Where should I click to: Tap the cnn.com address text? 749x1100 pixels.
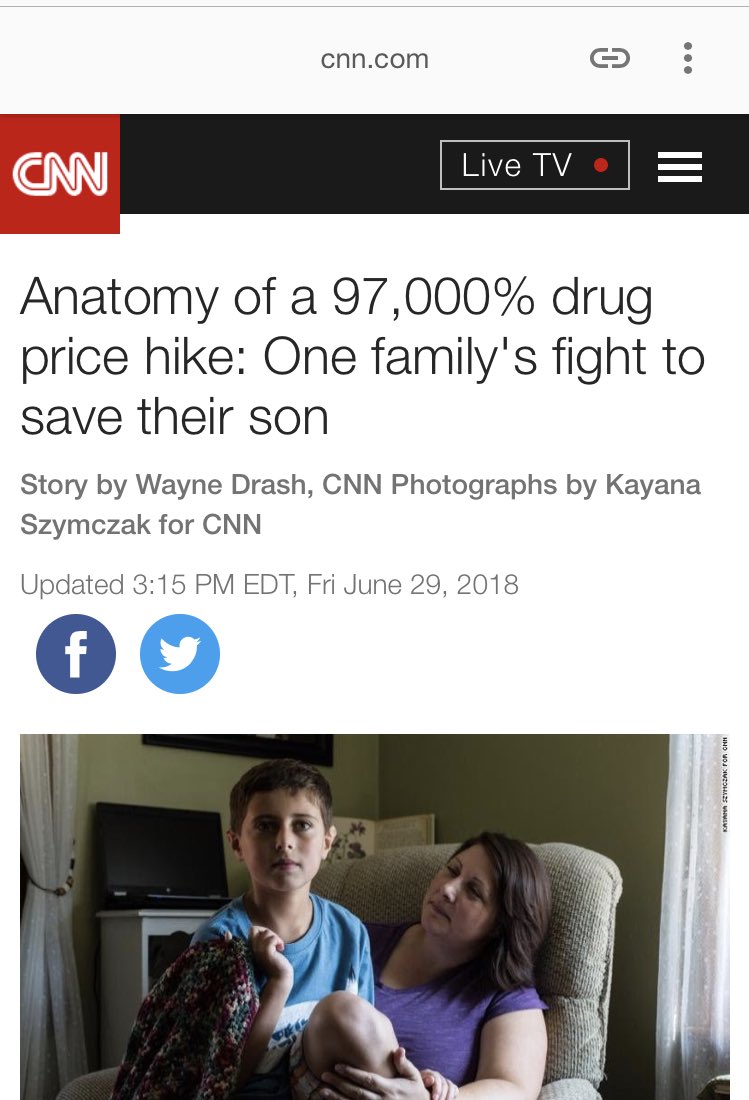click(x=374, y=59)
